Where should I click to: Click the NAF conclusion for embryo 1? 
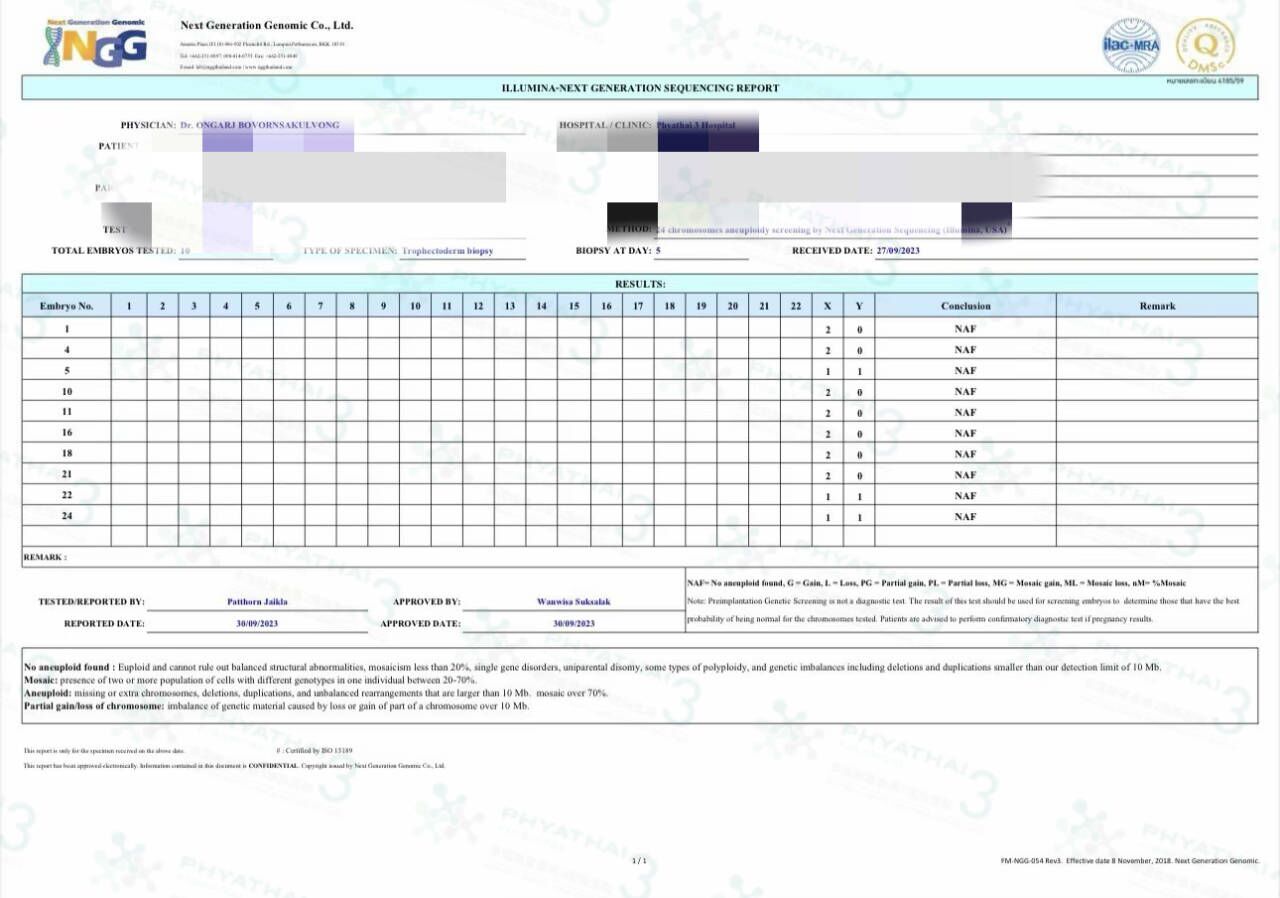[x=965, y=329]
